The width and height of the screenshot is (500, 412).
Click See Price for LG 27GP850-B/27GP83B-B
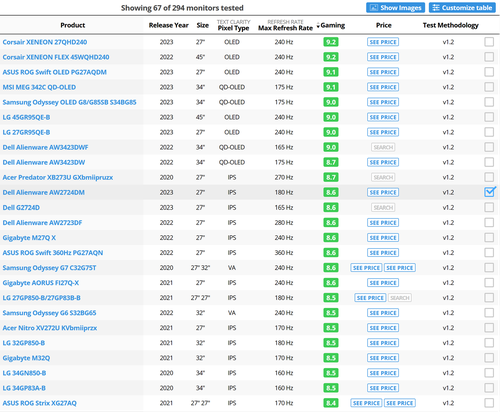370,298
